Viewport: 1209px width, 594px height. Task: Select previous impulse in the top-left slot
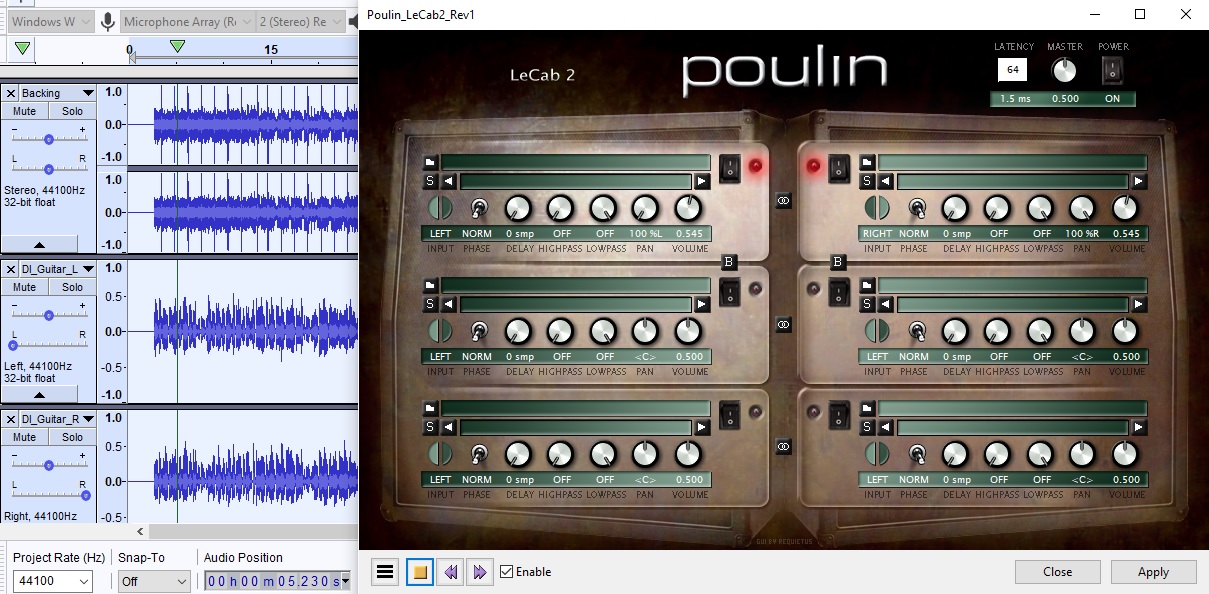(449, 182)
